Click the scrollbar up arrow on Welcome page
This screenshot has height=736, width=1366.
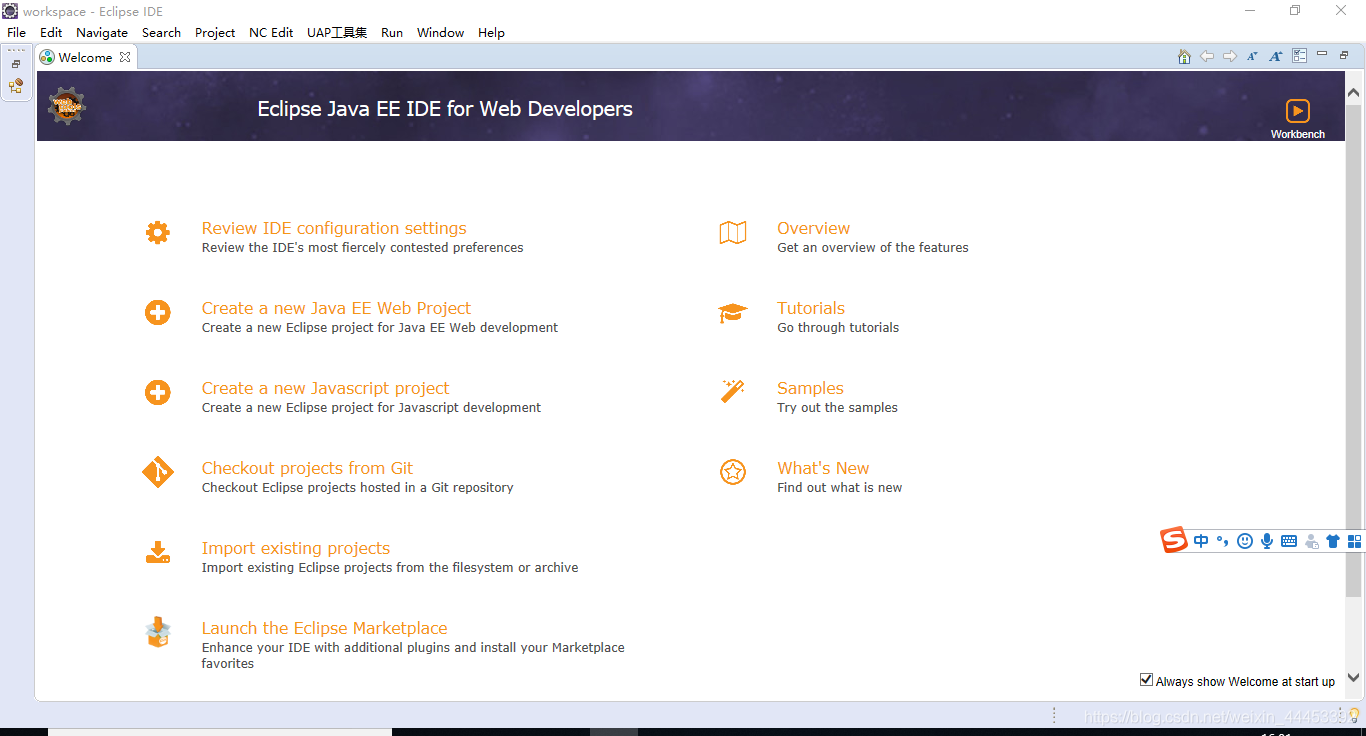(x=1354, y=93)
